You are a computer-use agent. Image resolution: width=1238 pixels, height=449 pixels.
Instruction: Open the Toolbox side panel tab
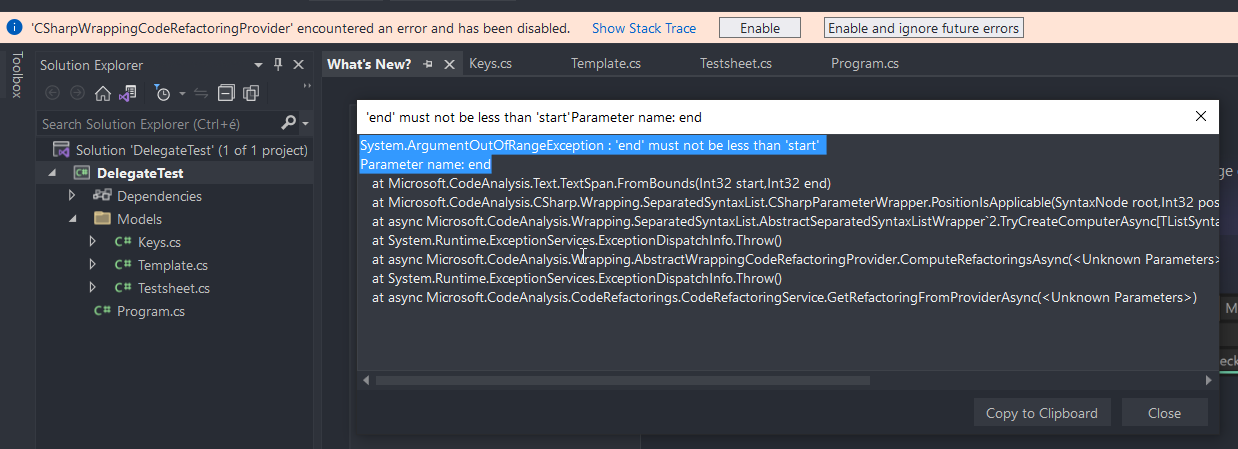[x=16, y=75]
